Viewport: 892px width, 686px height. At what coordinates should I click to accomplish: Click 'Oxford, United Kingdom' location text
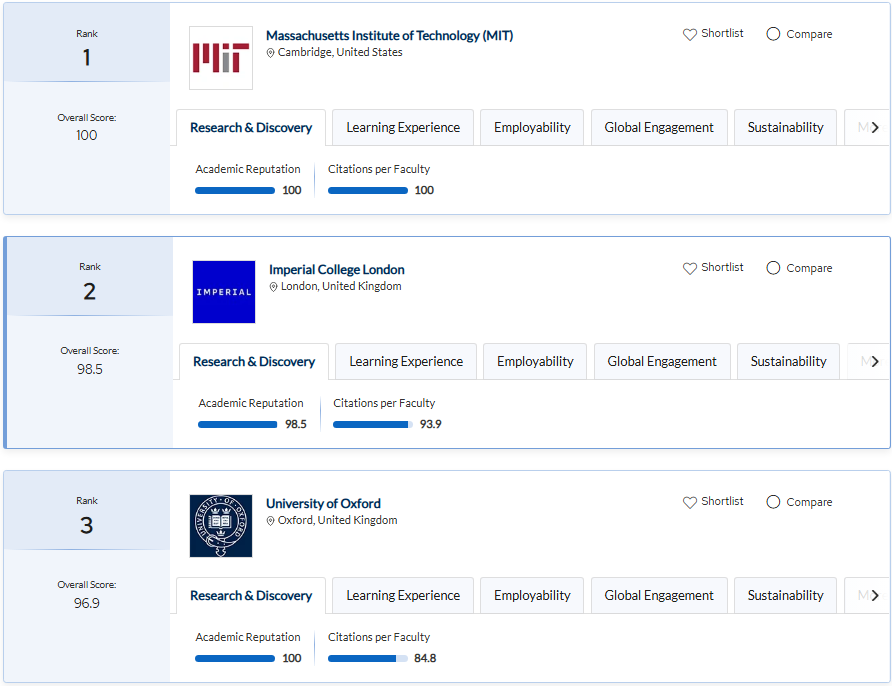click(337, 520)
